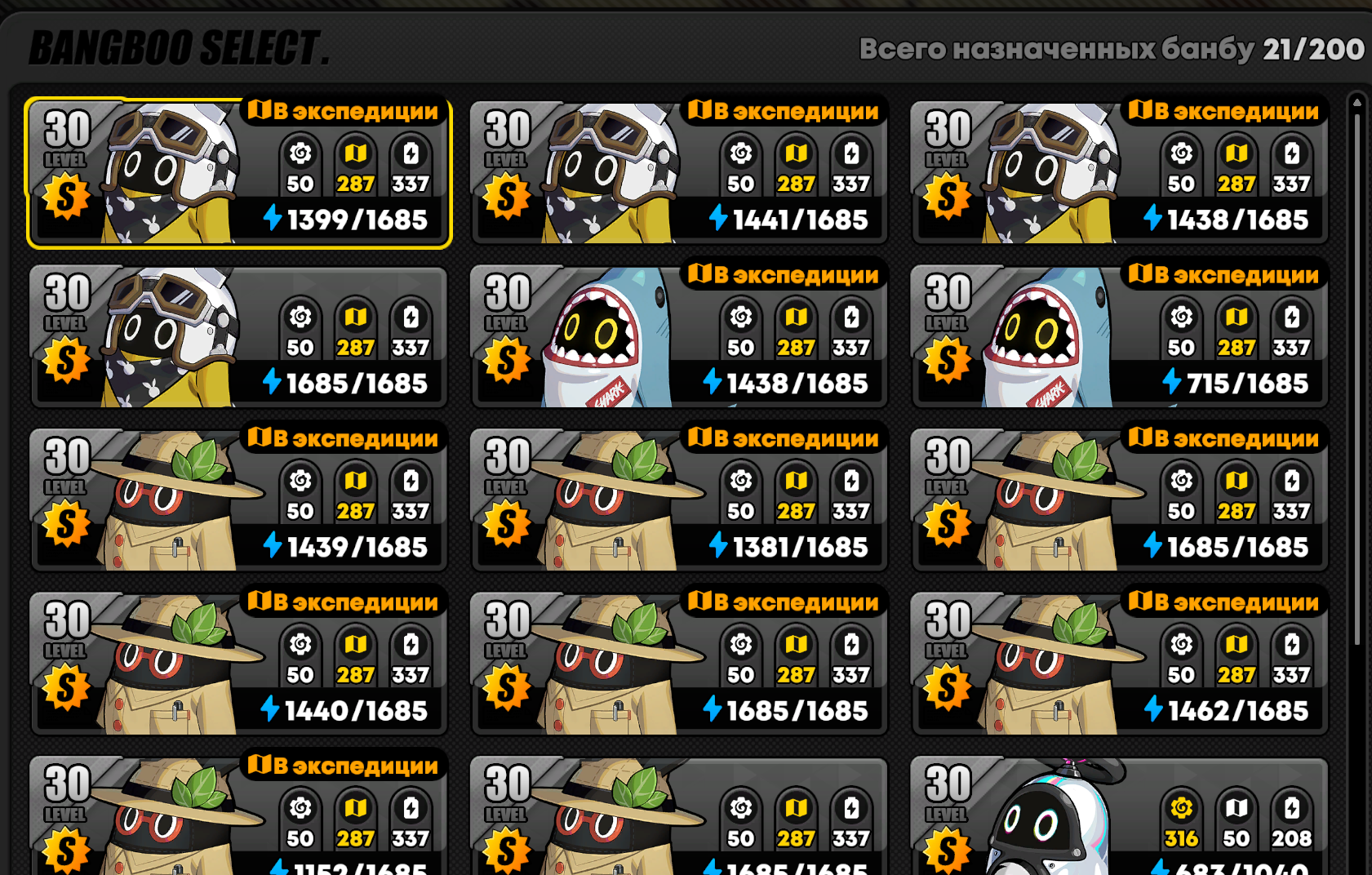The width and height of the screenshot is (1372, 875).
Task: Choose the shark Bangboo with 715/1685 energy
Action: tap(1119, 336)
